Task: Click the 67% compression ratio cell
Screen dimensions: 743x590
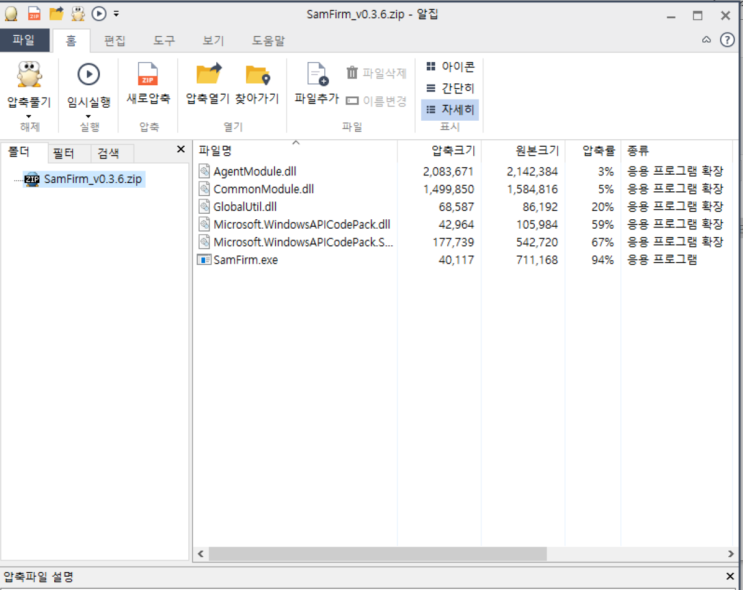Action: pos(603,243)
